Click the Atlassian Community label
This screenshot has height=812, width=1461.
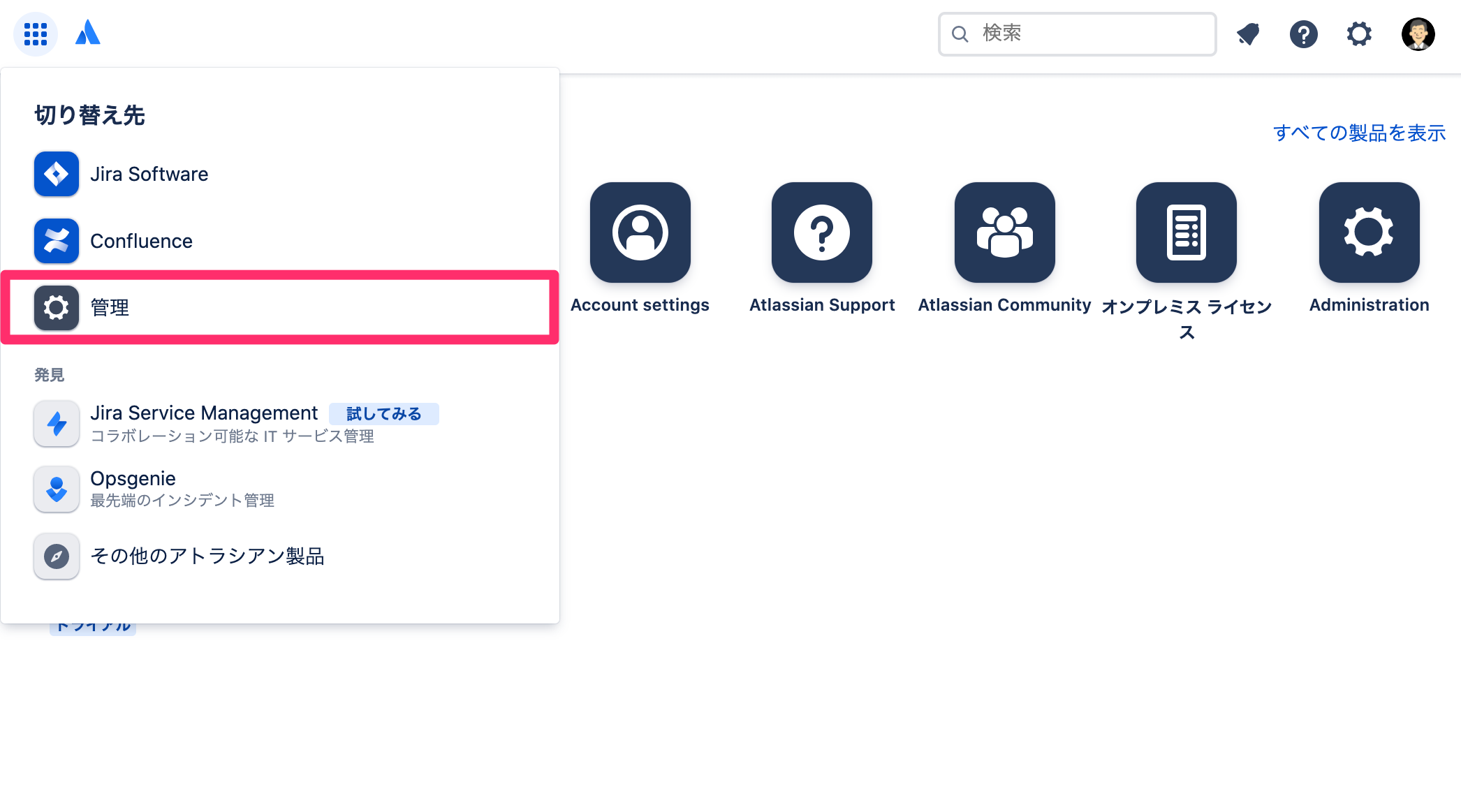point(1004,305)
